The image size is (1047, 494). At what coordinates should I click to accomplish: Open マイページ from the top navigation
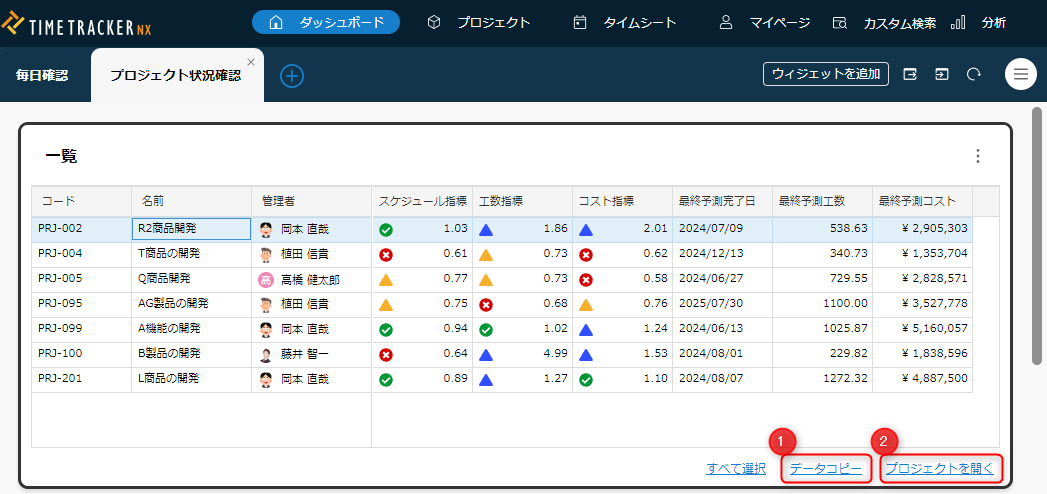tap(765, 22)
